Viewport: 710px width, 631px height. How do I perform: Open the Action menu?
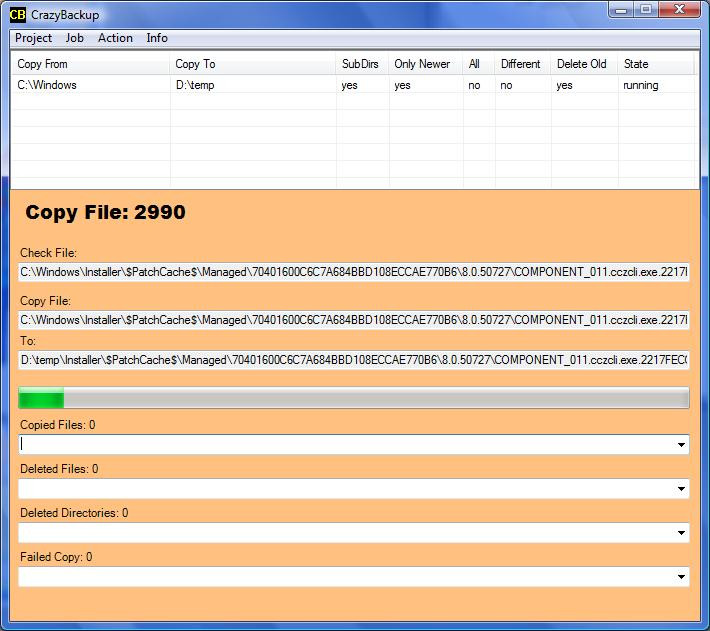tap(115, 38)
